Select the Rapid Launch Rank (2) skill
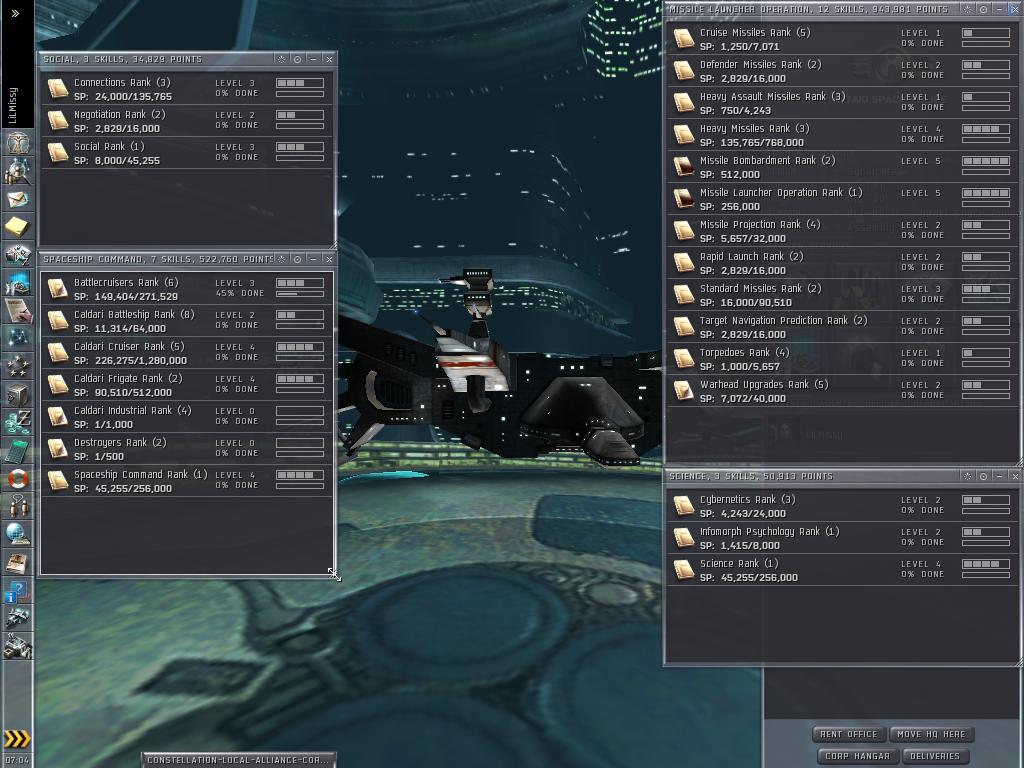 click(842, 263)
